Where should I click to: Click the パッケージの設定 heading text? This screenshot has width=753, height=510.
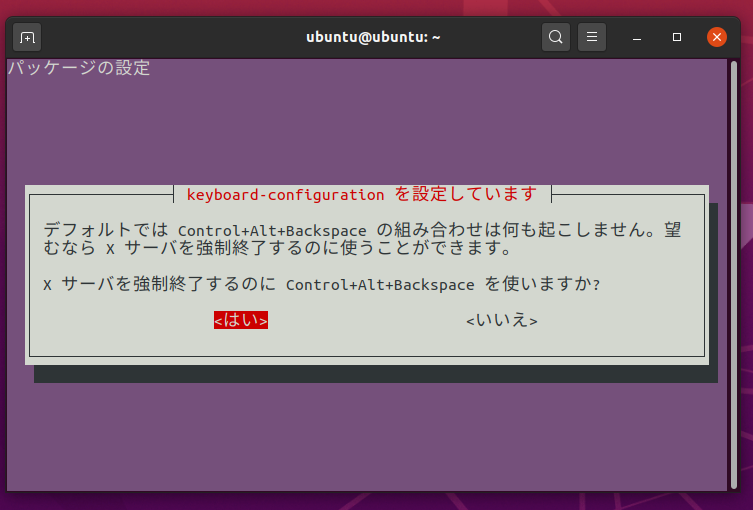click(79, 68)
